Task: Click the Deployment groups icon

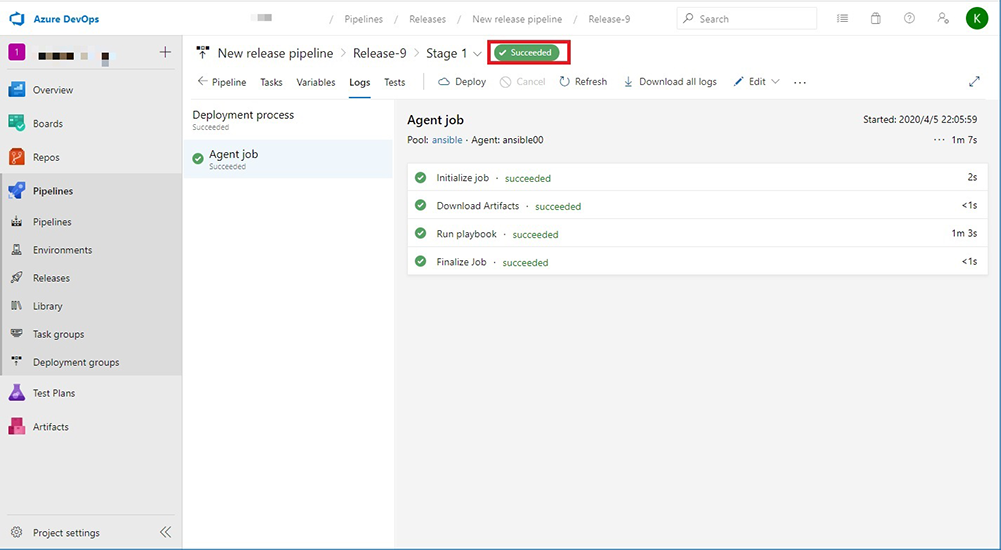Action: (x=17, y=362)
